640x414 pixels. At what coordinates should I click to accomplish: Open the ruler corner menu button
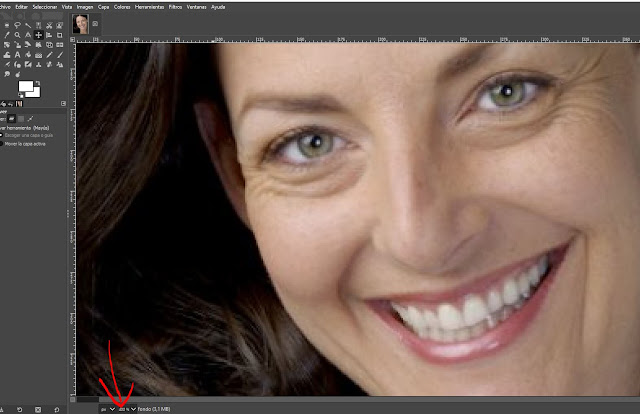pos(72,40)
